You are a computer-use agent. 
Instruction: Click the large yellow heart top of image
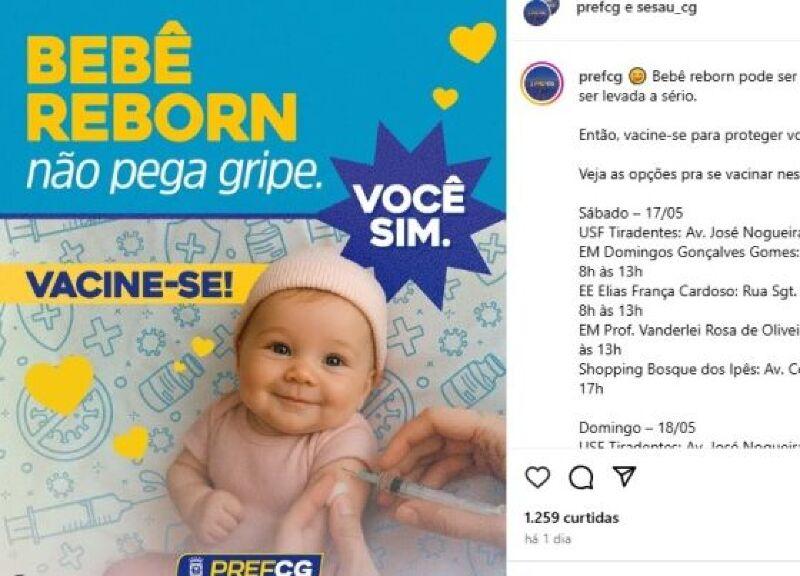[x=473, y=42]
